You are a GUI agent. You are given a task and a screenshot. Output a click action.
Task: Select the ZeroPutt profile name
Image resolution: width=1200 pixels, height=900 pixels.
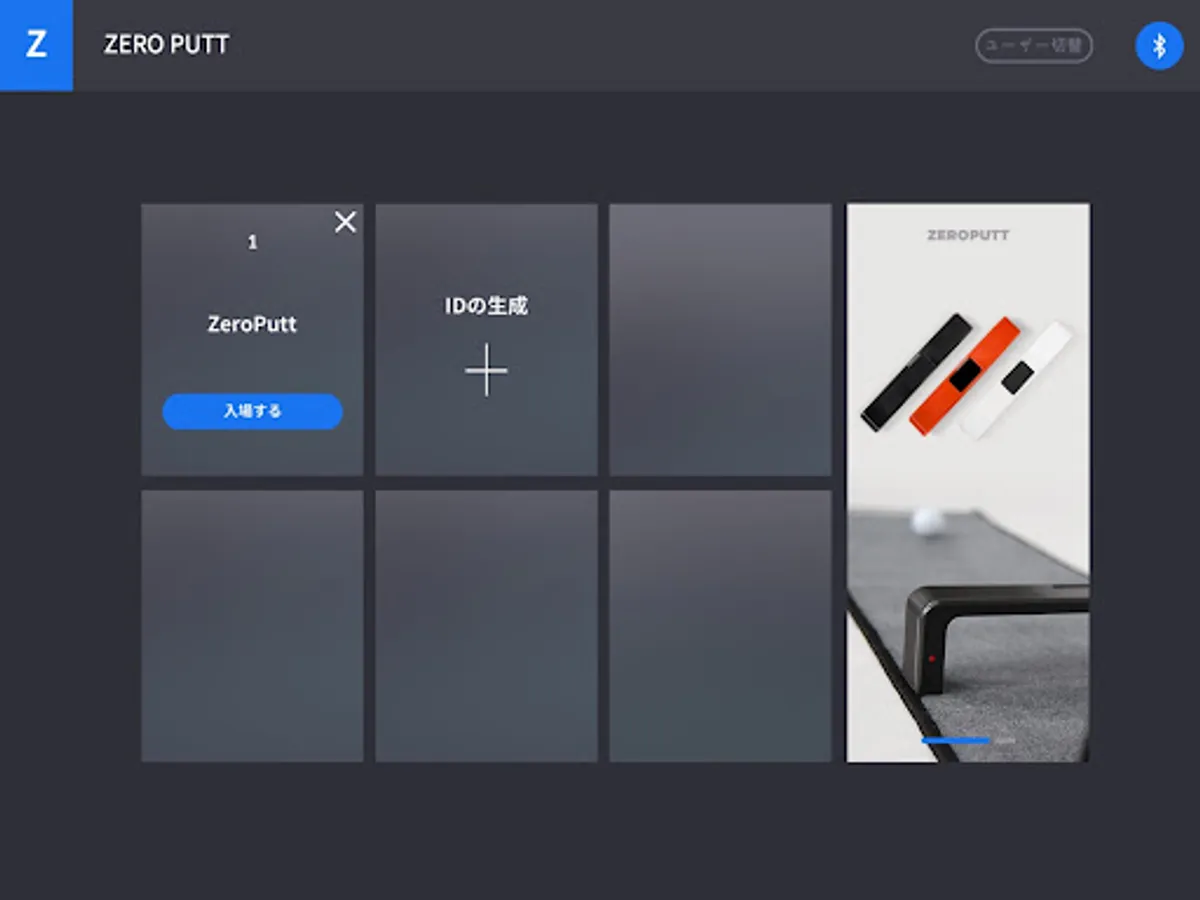pyautogui.click(x=252, y=324)
